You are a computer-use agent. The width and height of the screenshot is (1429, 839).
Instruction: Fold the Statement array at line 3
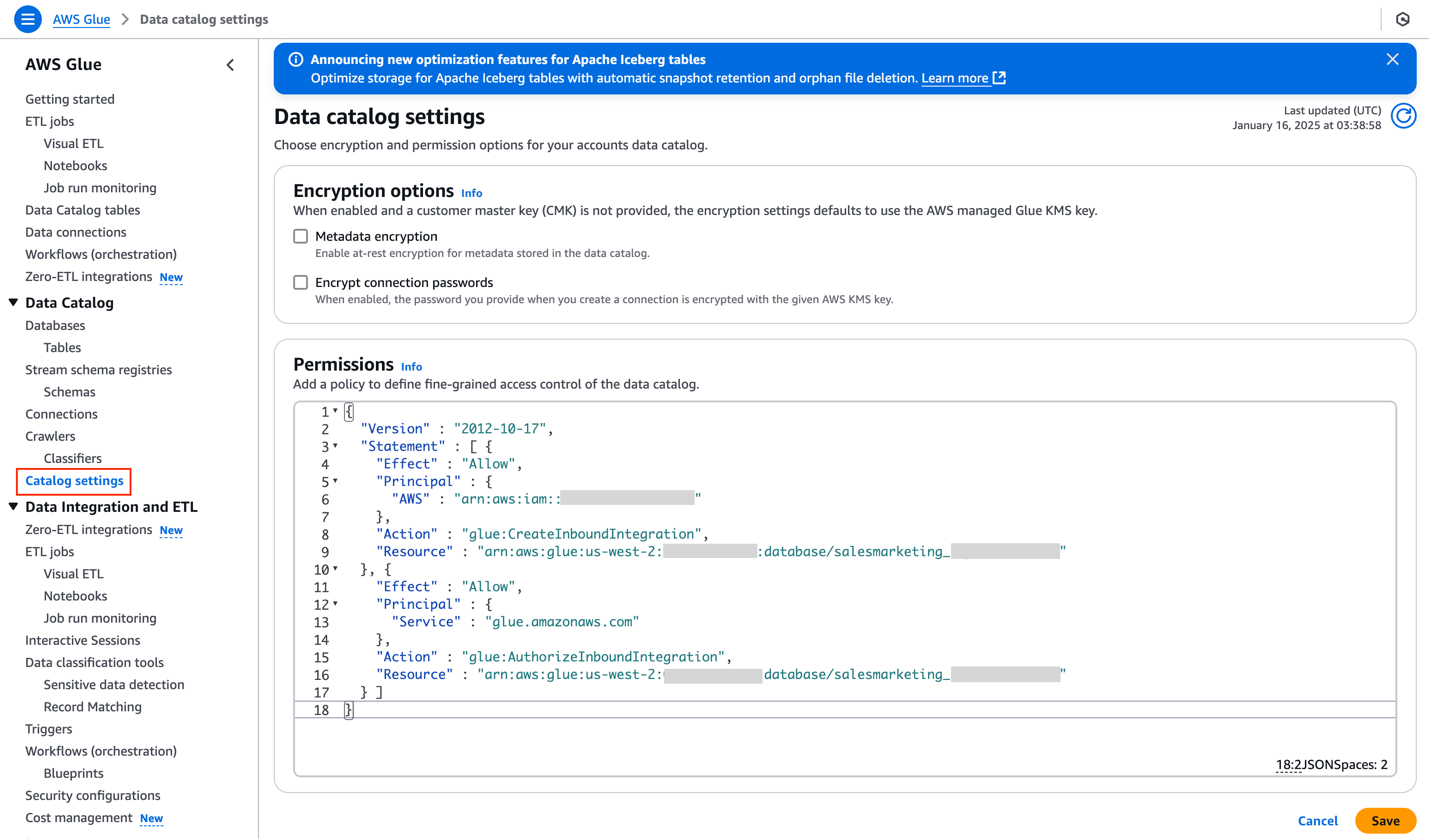(335, 446)
